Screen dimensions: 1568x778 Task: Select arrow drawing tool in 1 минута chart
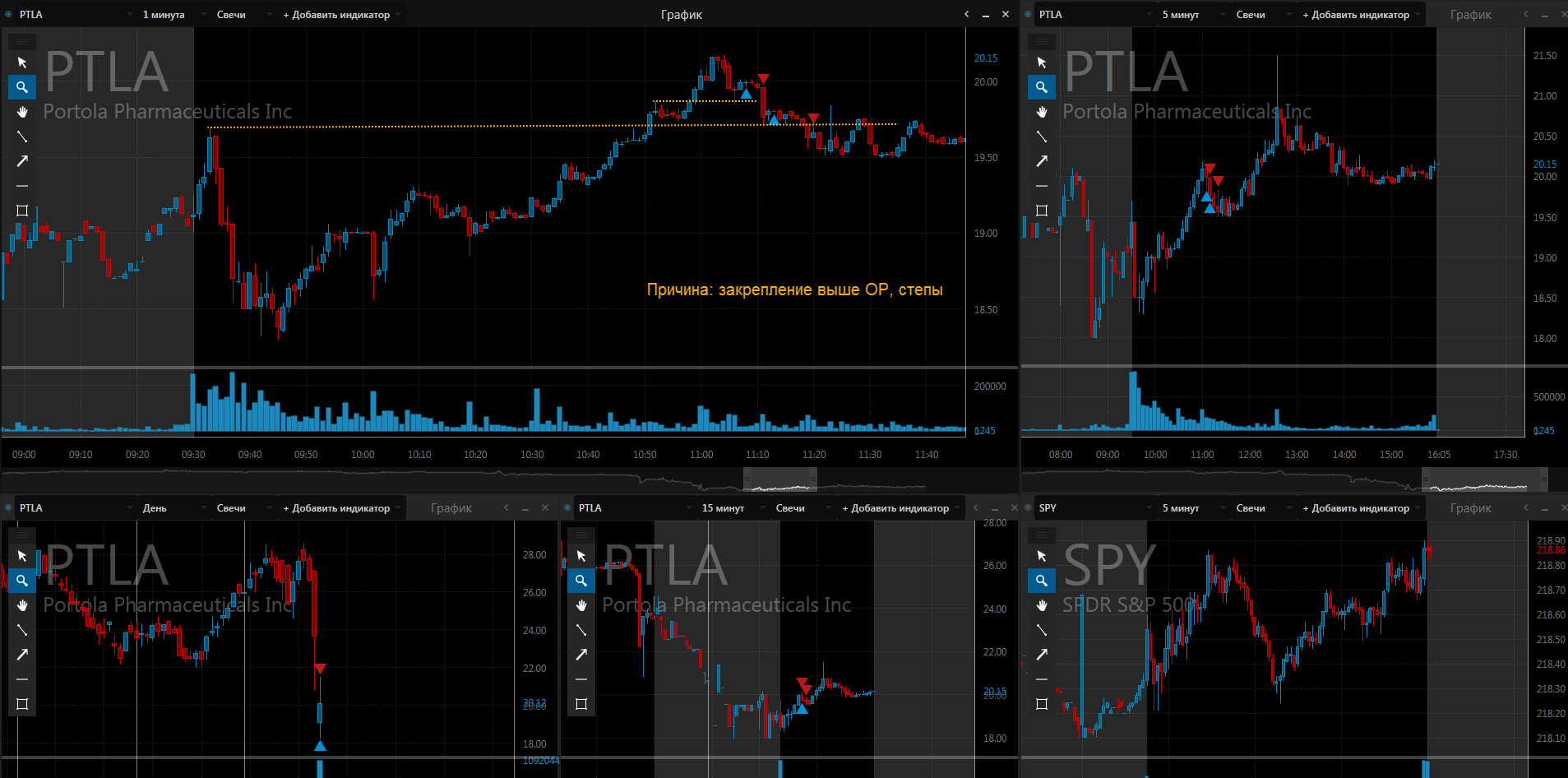point(22,161)
